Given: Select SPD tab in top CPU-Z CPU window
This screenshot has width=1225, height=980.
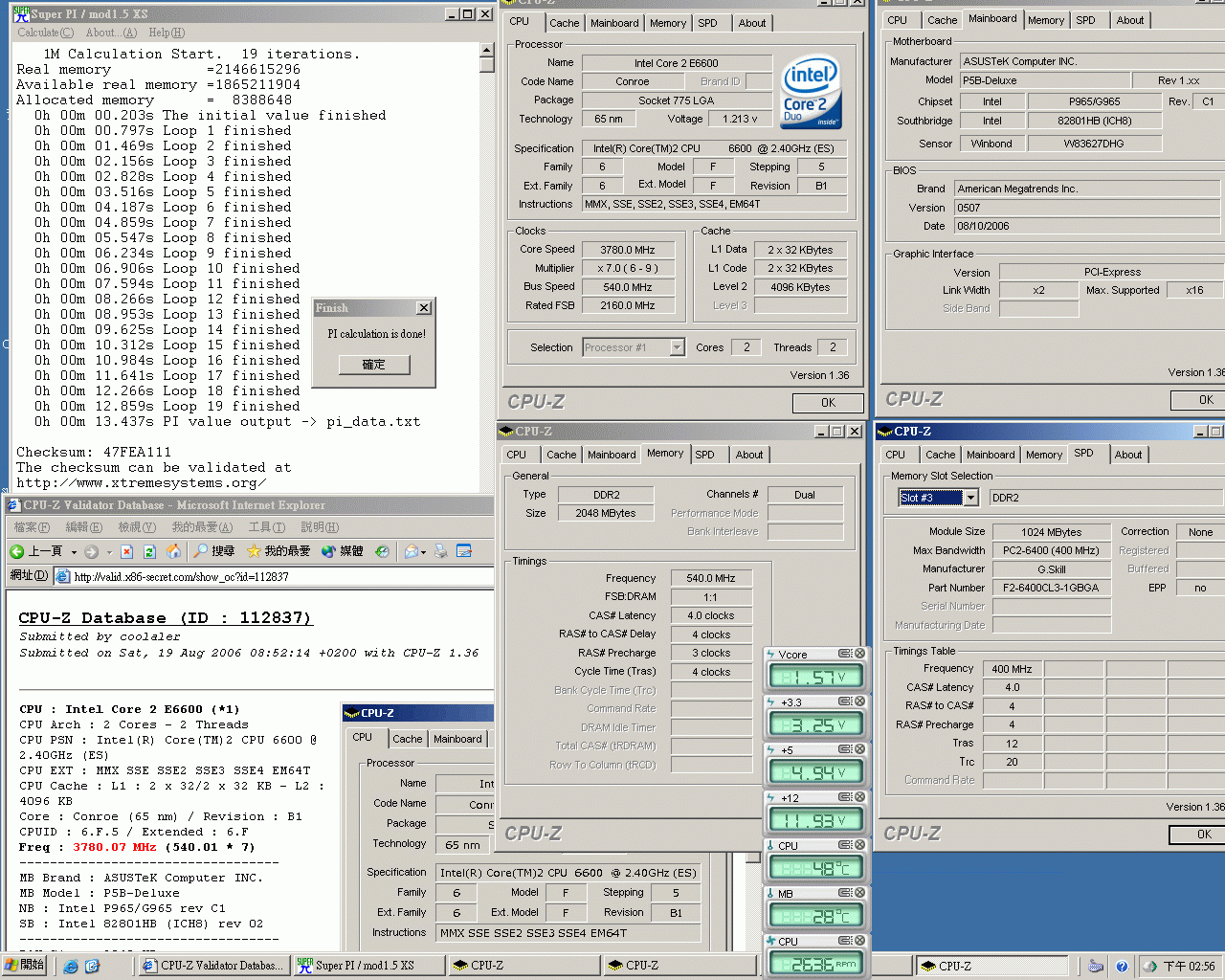Looking at the screenshot, I should pos(707,23).
